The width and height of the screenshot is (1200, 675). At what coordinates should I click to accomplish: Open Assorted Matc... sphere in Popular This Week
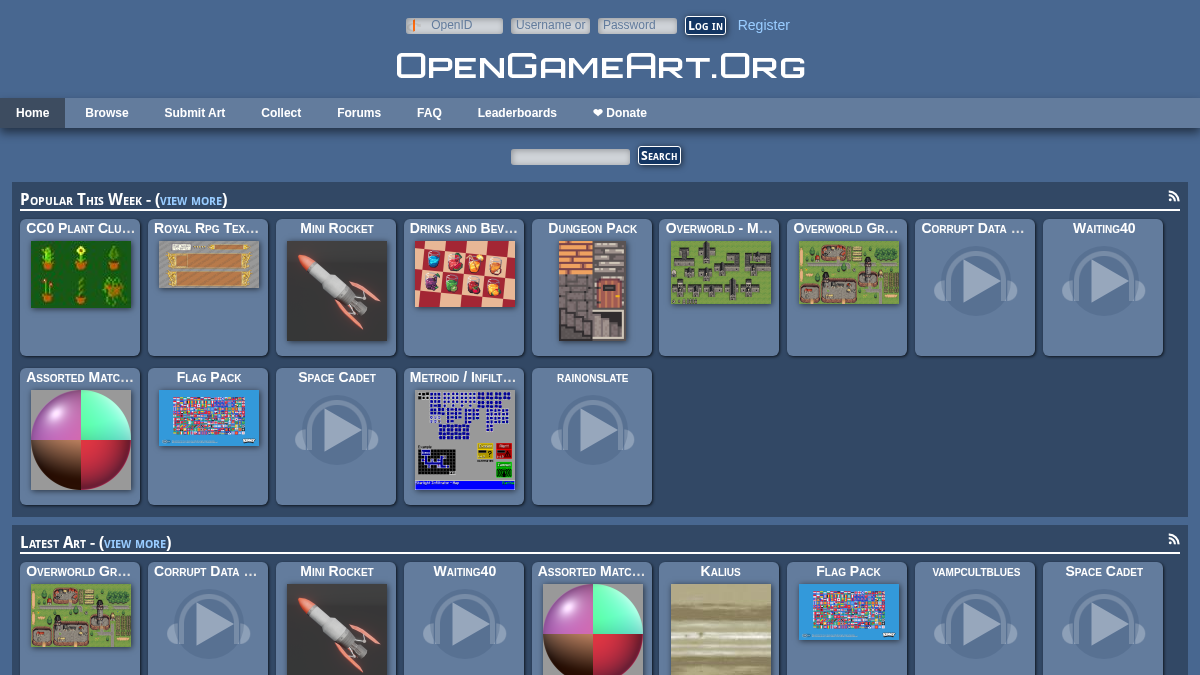click(x=81, y=440)
